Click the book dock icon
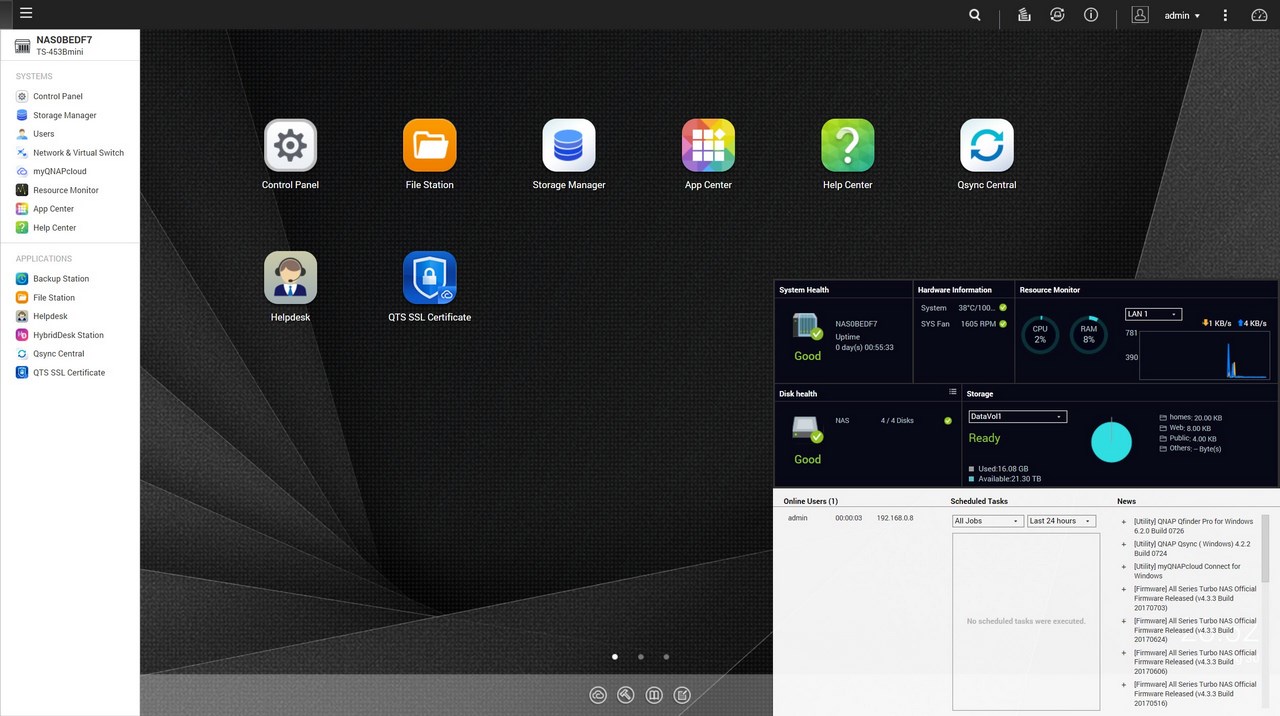 [654, 694]
